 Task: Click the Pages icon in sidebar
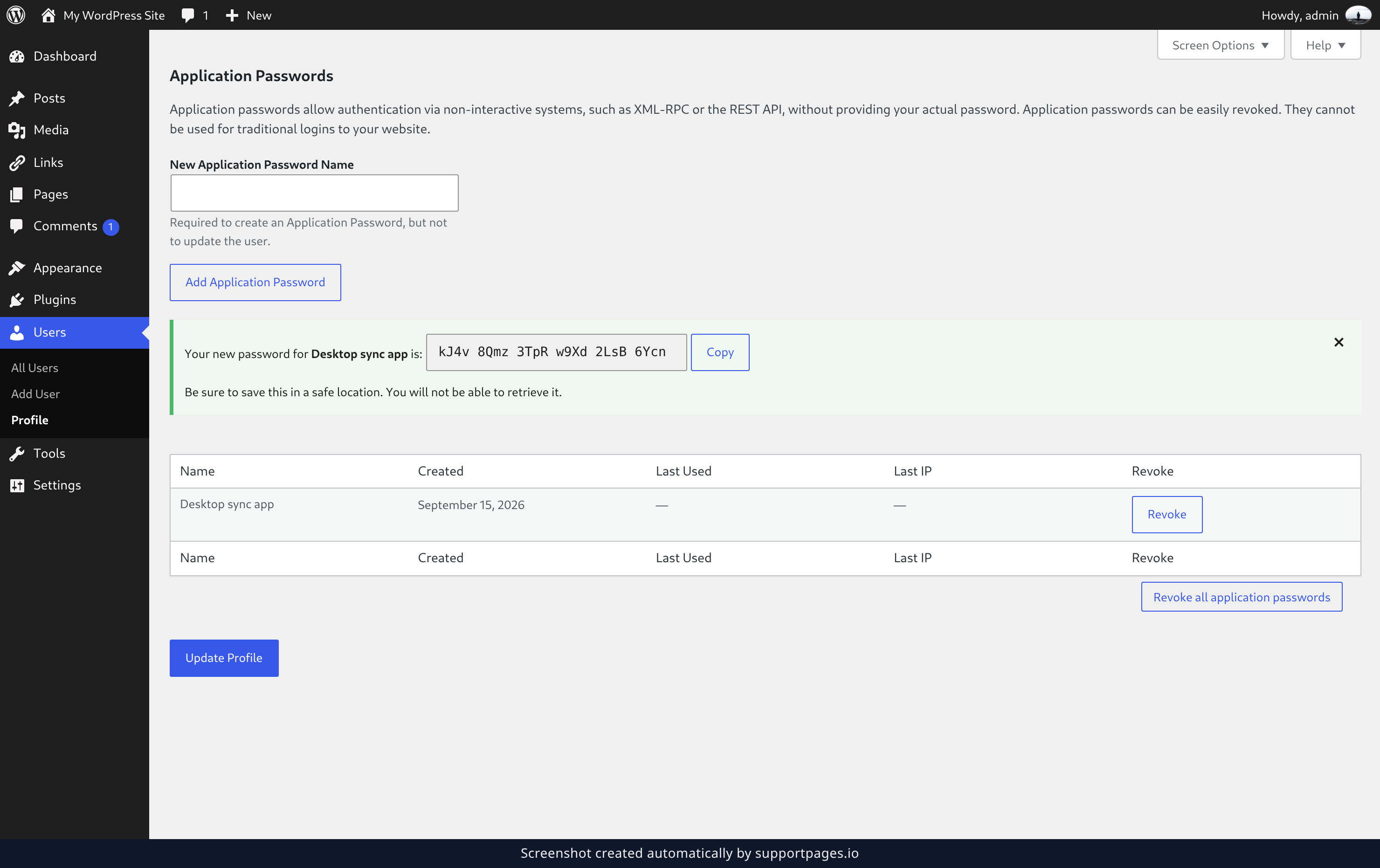[17, 194]
